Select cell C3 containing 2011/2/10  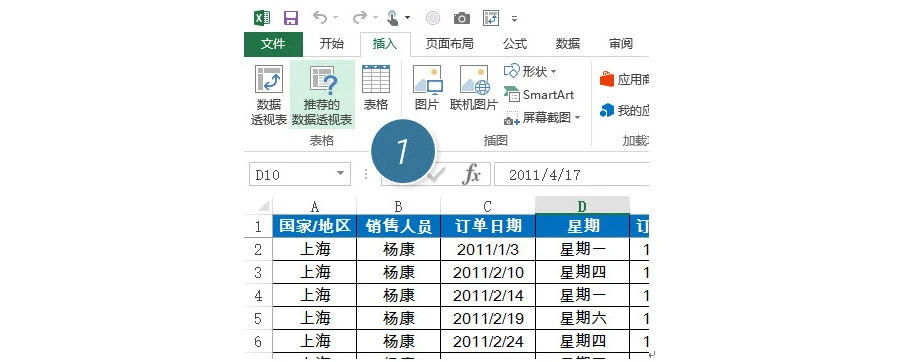[488, 272]
